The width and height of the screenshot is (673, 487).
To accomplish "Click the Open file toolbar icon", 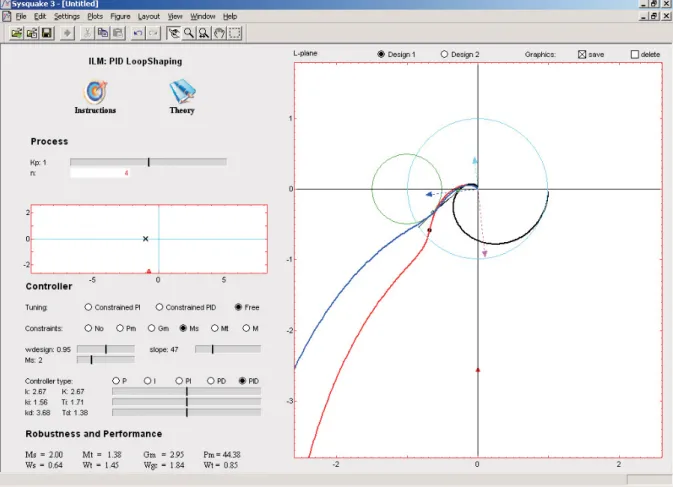I will pyautogui.click(x=16, y=33).
